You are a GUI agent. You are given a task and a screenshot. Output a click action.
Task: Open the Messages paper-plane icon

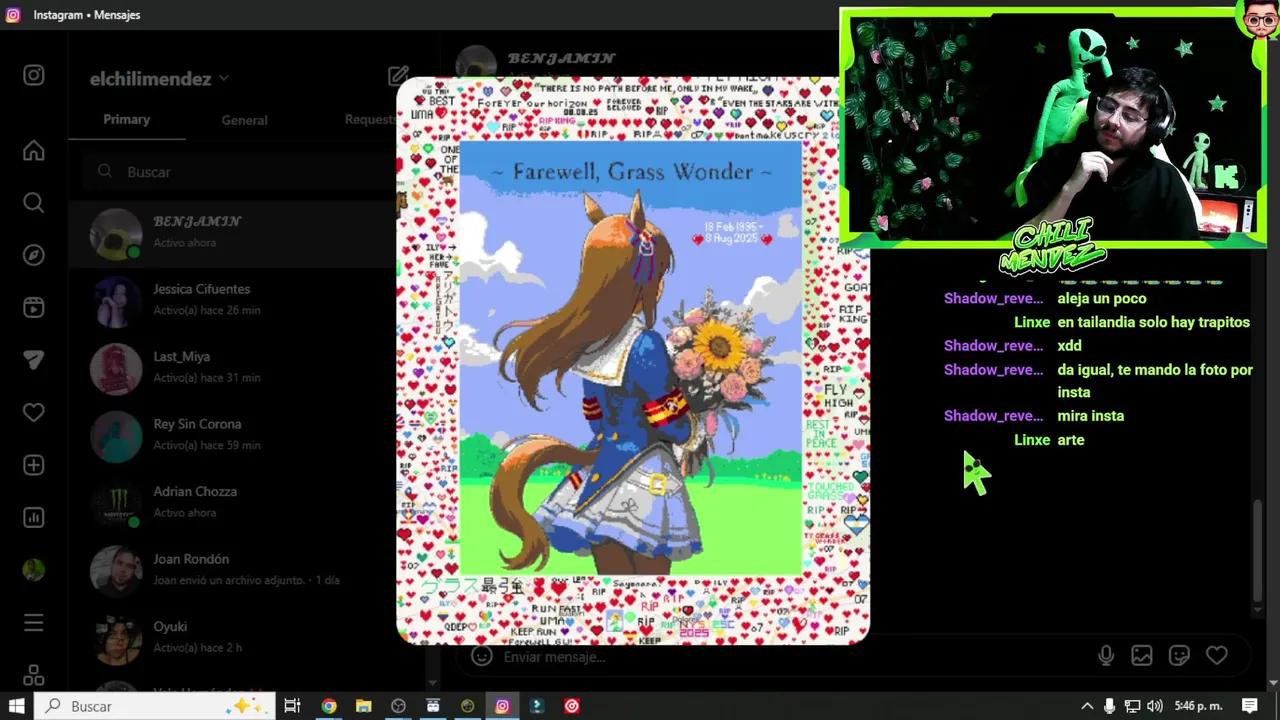(x=34, y=360)
